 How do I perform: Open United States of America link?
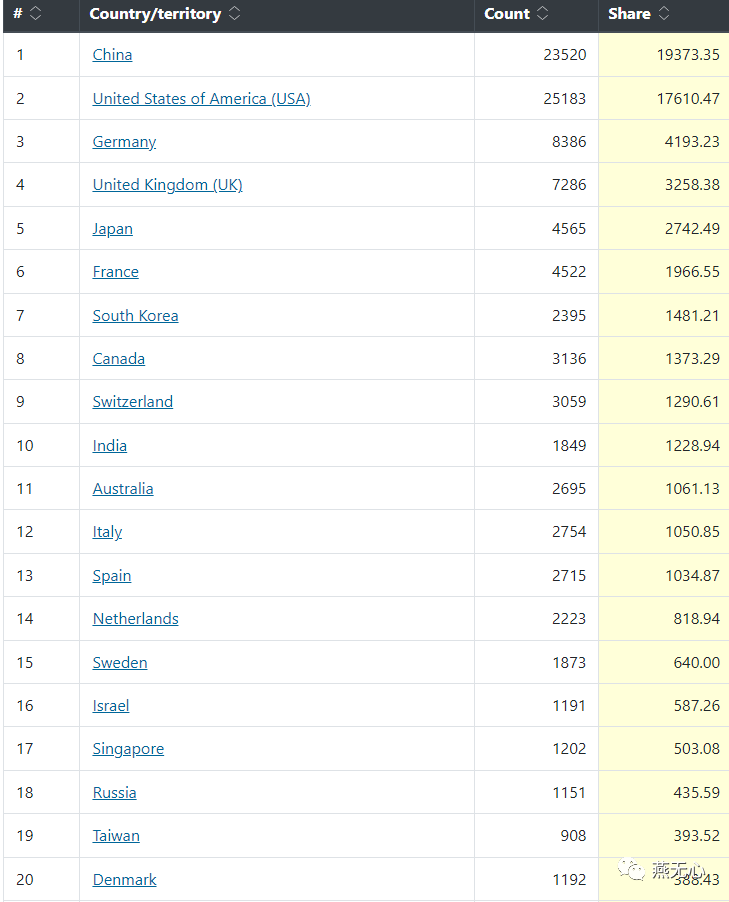[x=201, y=99]
